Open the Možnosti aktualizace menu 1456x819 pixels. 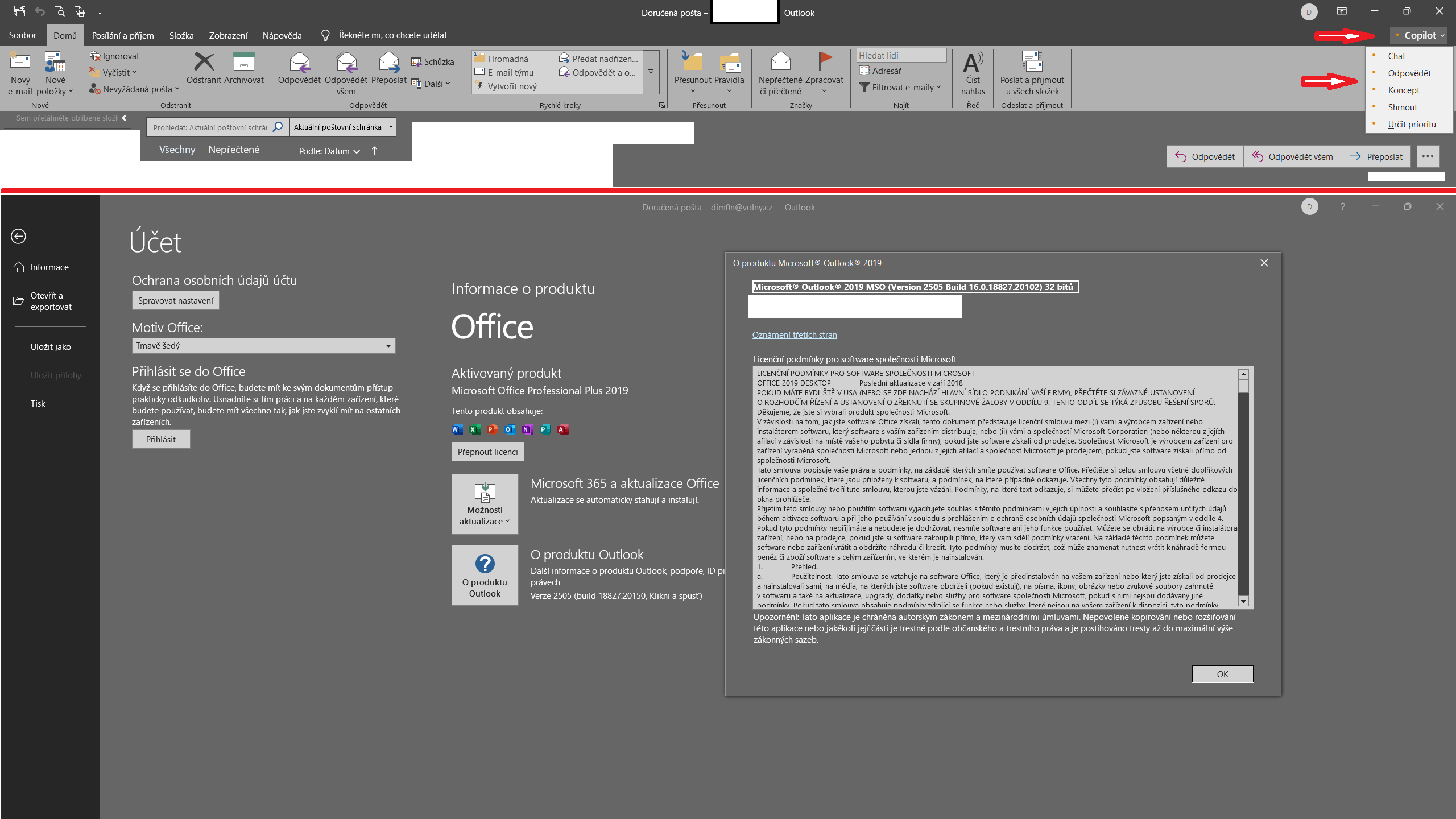click(485, 504)
